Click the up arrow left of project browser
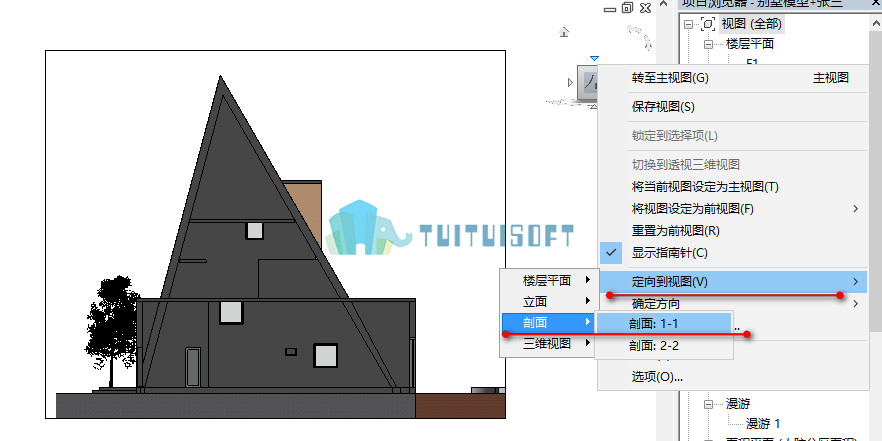 point(665,4)
